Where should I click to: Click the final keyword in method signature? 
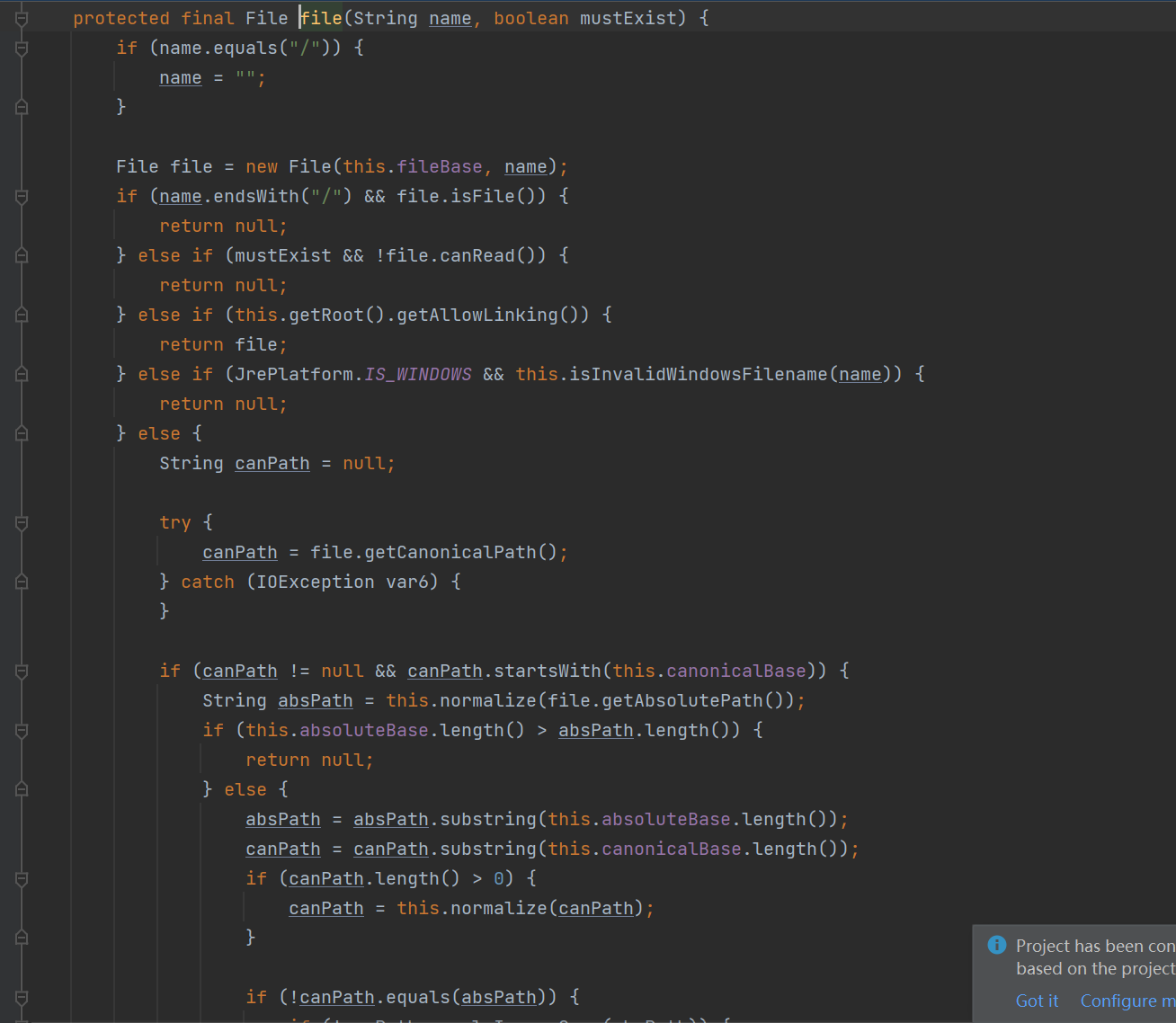click(208, 18)
